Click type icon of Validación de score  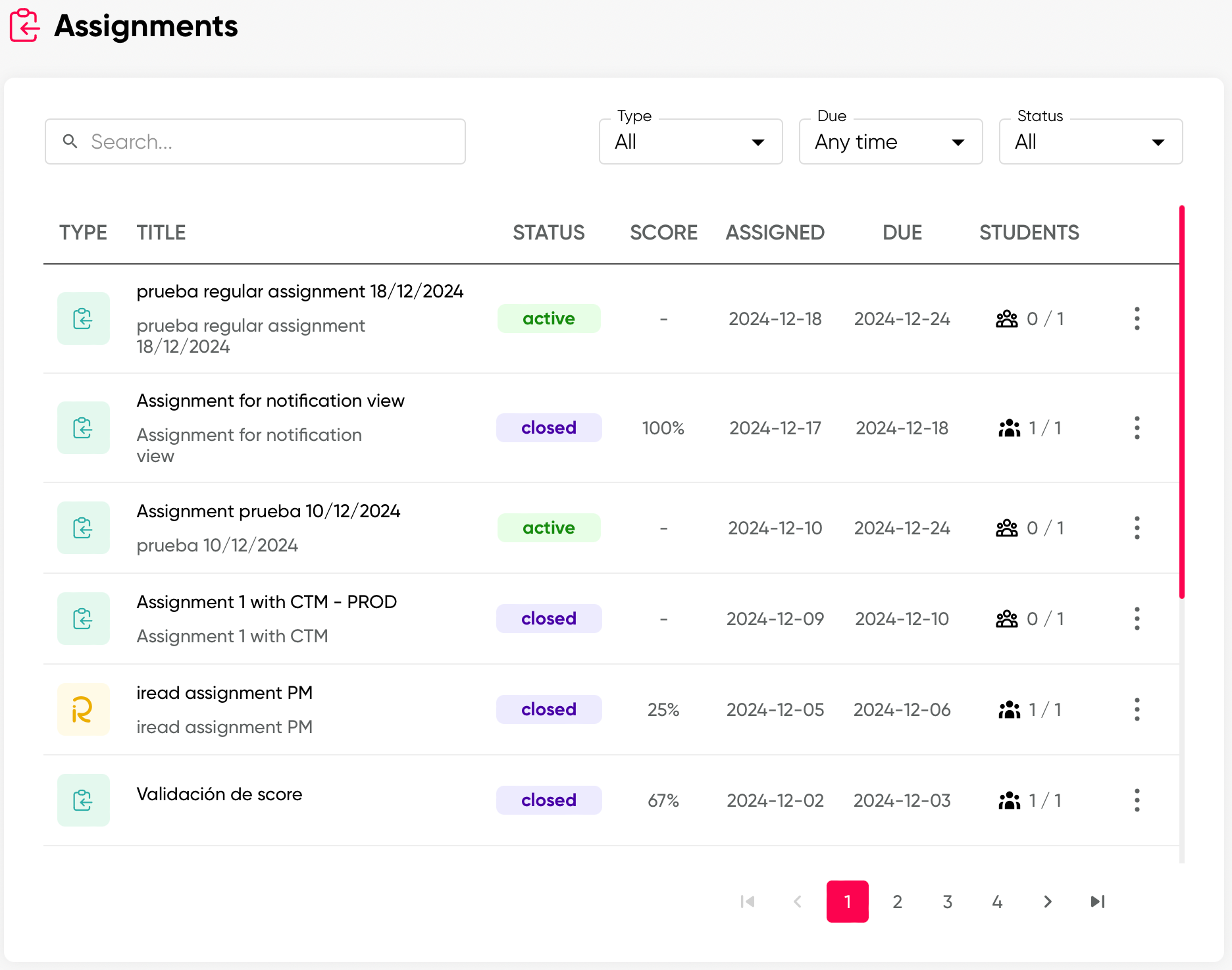click(83, 800)
